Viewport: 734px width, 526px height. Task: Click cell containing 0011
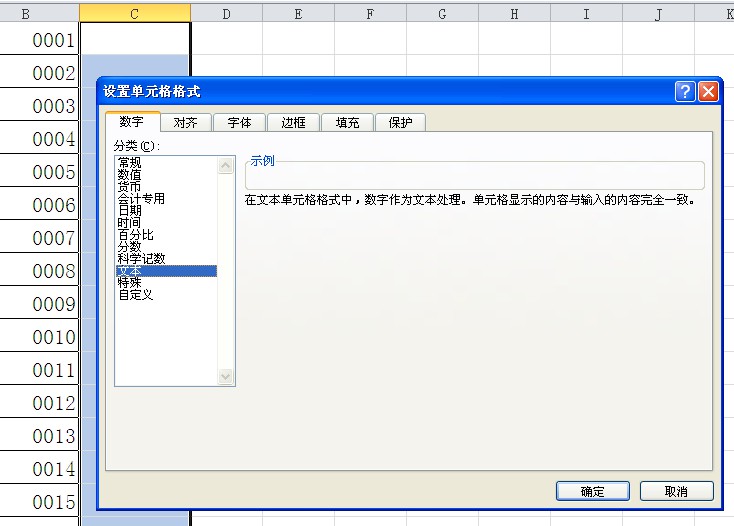tap(39, 368)
